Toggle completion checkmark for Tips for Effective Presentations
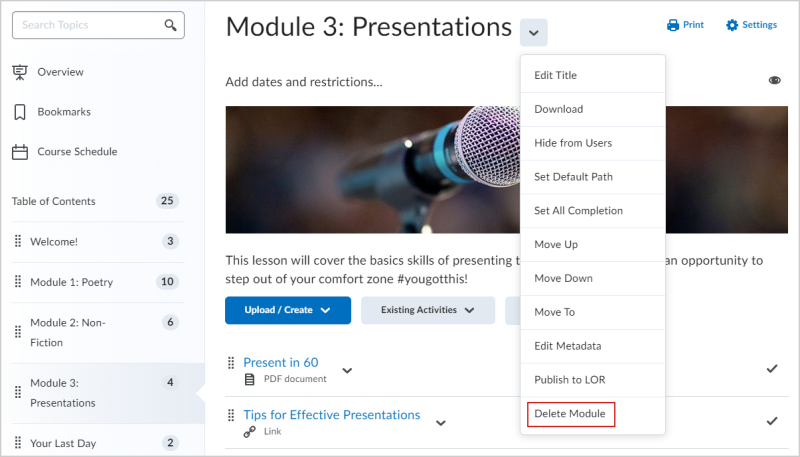800x457 pixels. point(772,421)
